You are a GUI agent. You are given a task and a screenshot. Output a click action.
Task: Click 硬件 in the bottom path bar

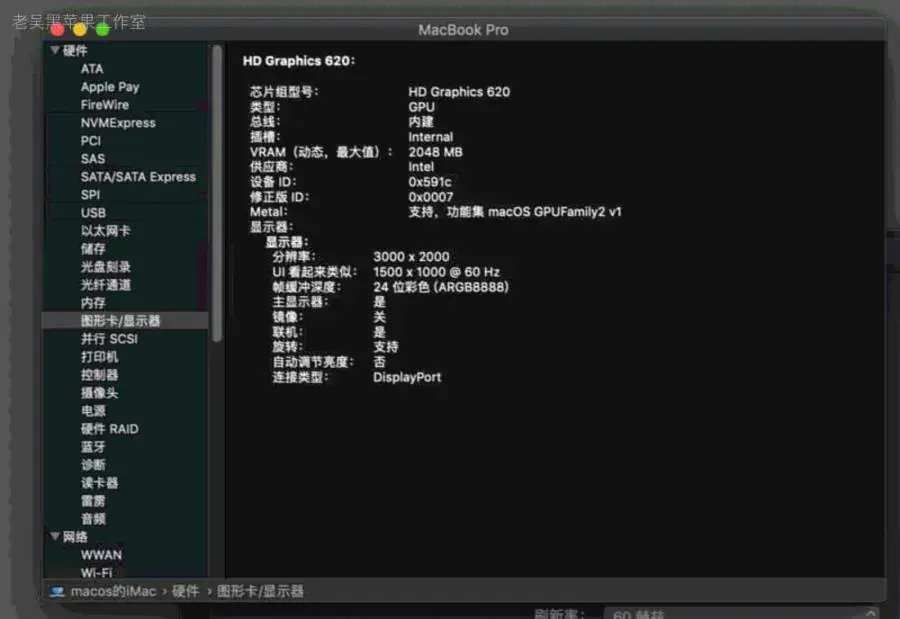point(185,591)
